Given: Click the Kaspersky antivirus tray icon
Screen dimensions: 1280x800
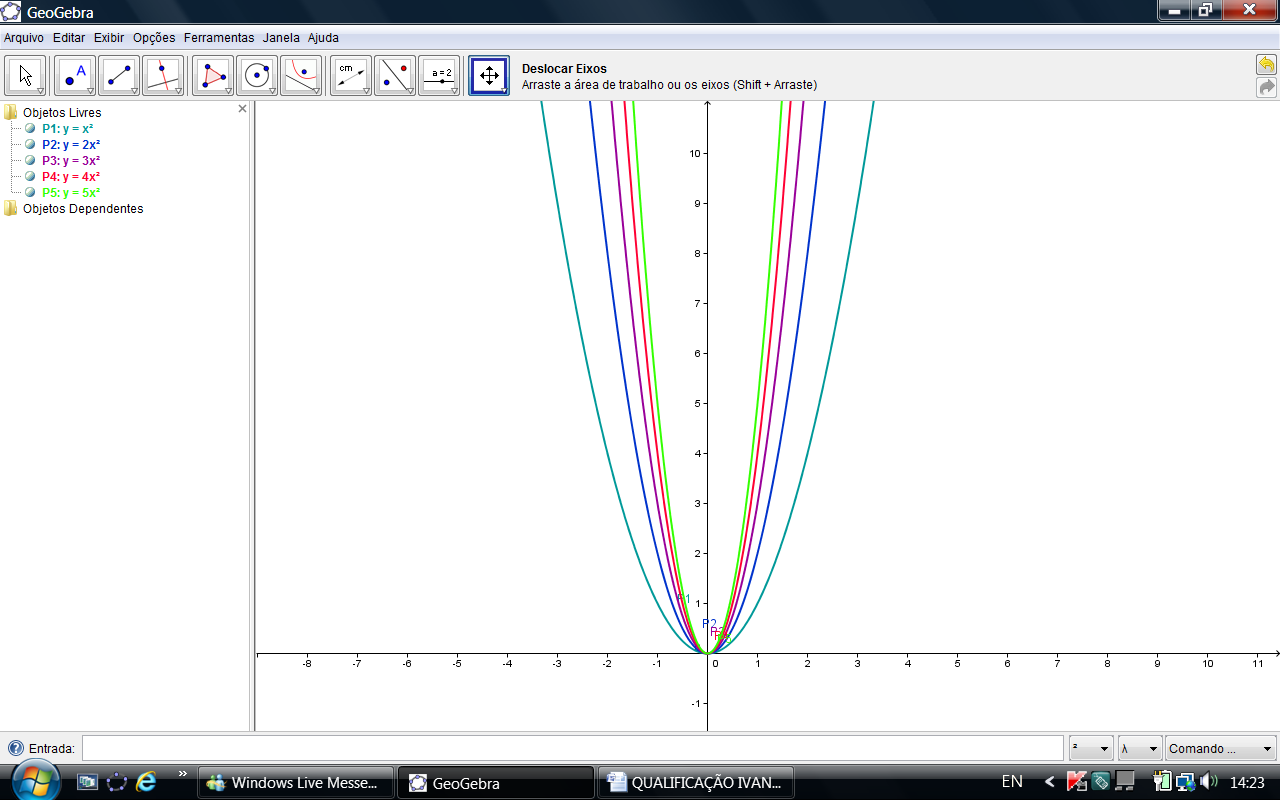Looking at the screenshot, I should click(x=1077, y=781).
